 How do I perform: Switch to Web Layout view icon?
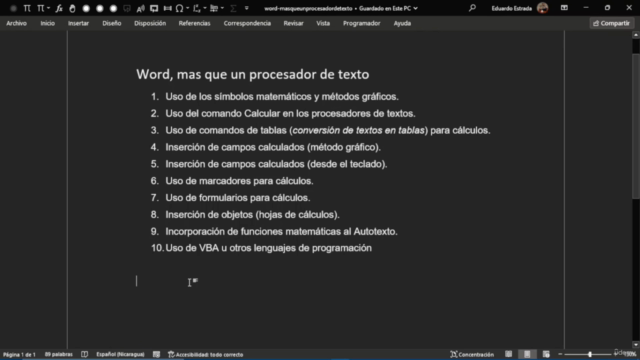pos(546,354)
